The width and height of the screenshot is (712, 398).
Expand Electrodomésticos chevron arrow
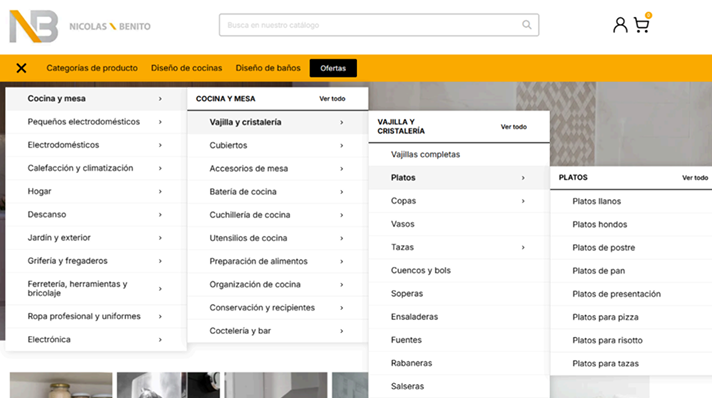click(160, 145)
